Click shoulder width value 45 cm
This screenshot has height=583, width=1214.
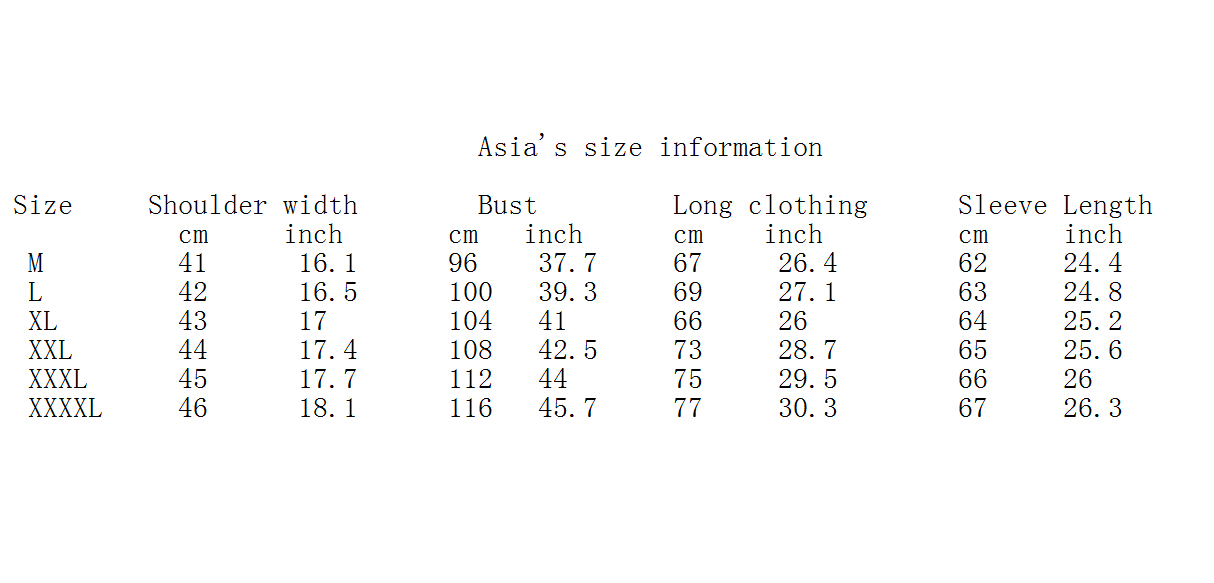(193, 380)
